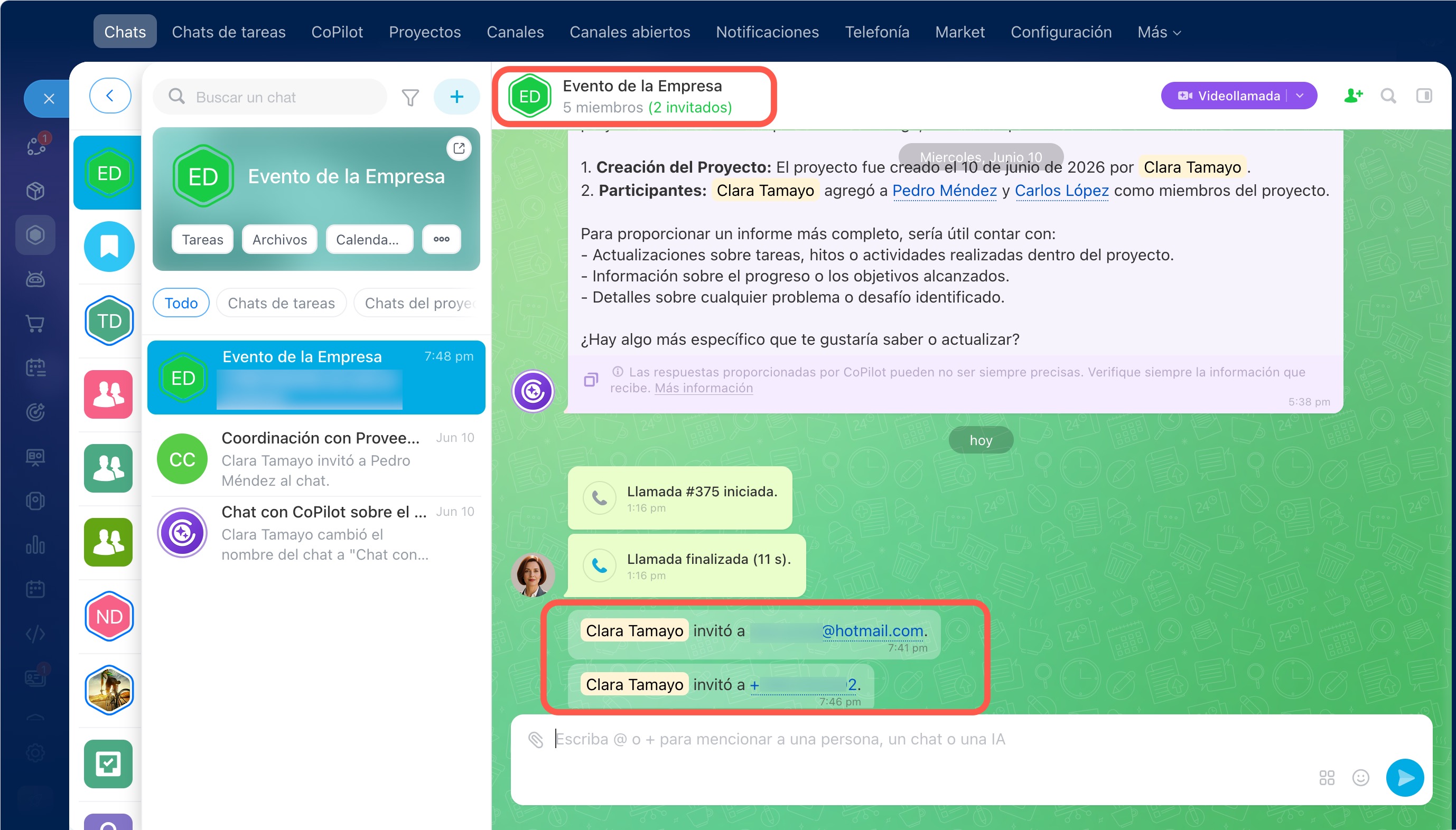Open the ND project hexagon
Viewport: 1456px width, 830px height.
click(109, 616)
